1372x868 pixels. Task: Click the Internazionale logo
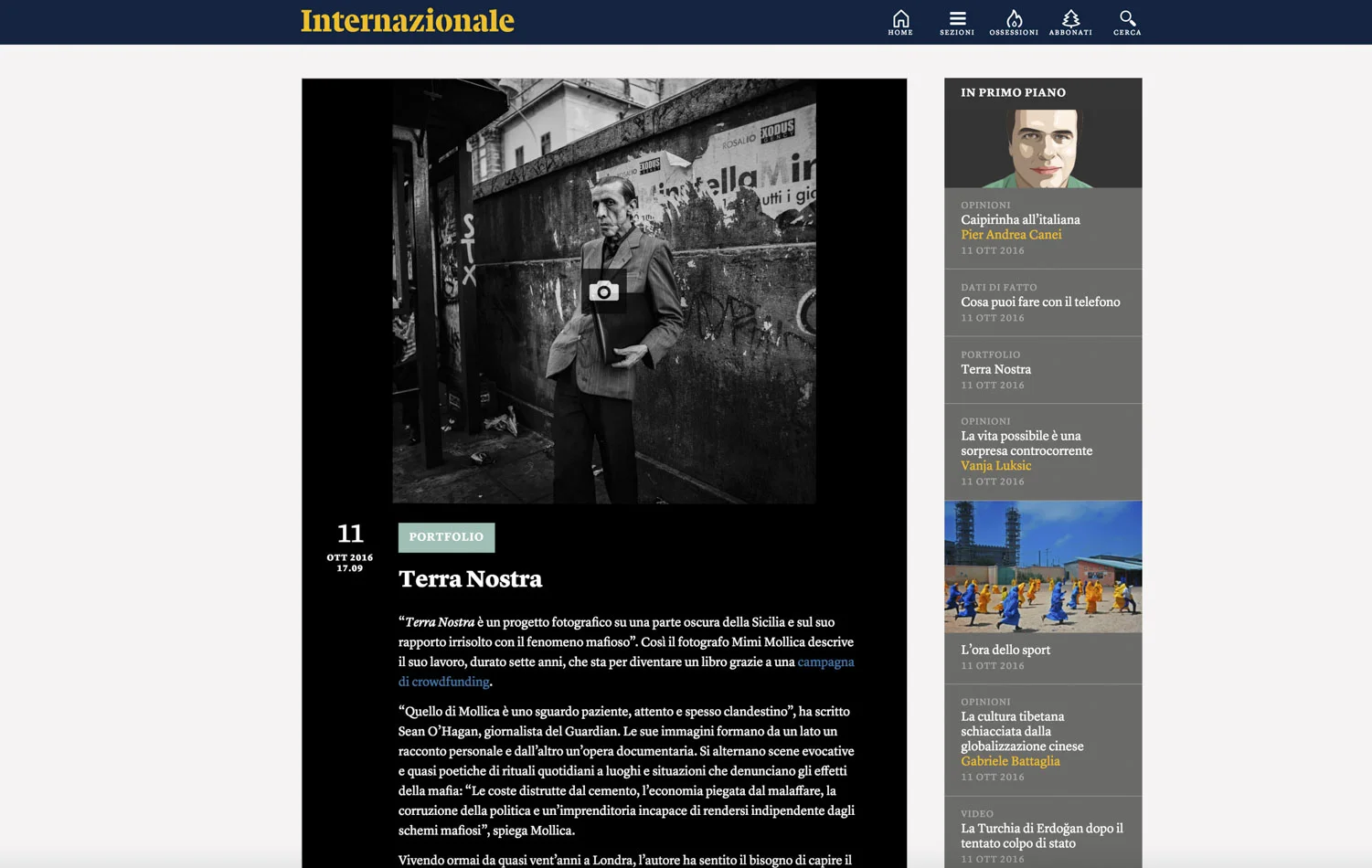(408, 21)
